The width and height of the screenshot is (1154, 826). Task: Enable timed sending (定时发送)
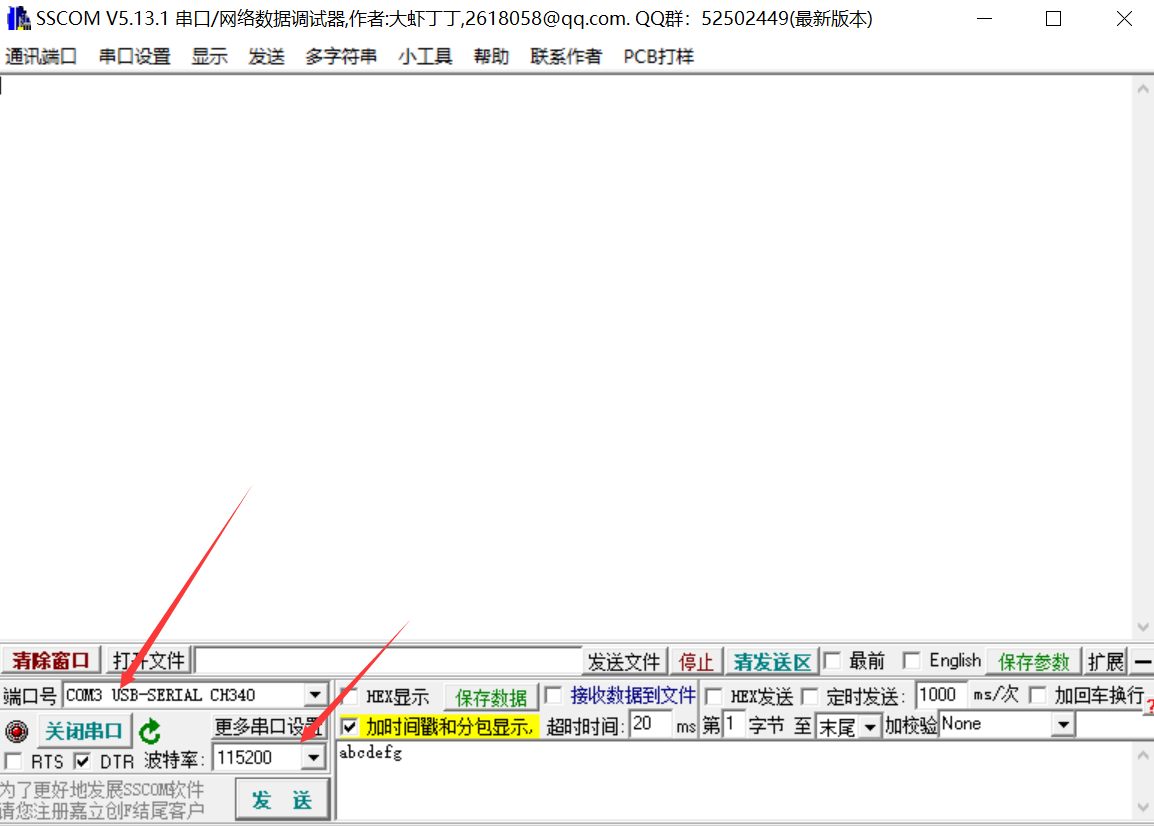coord(808,695)
